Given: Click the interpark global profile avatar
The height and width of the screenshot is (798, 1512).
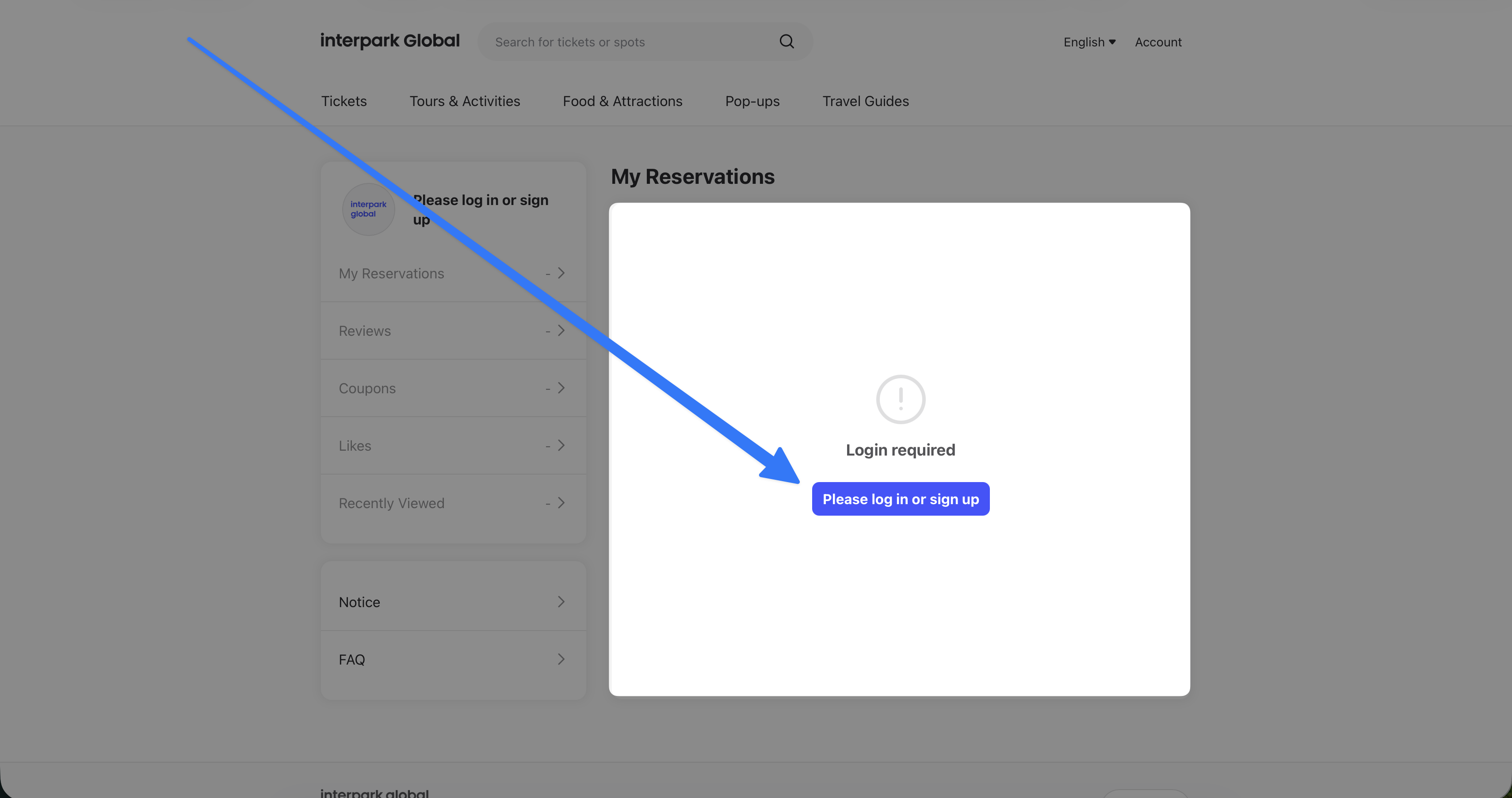Looking at the screenshot, I should [369, 209].
